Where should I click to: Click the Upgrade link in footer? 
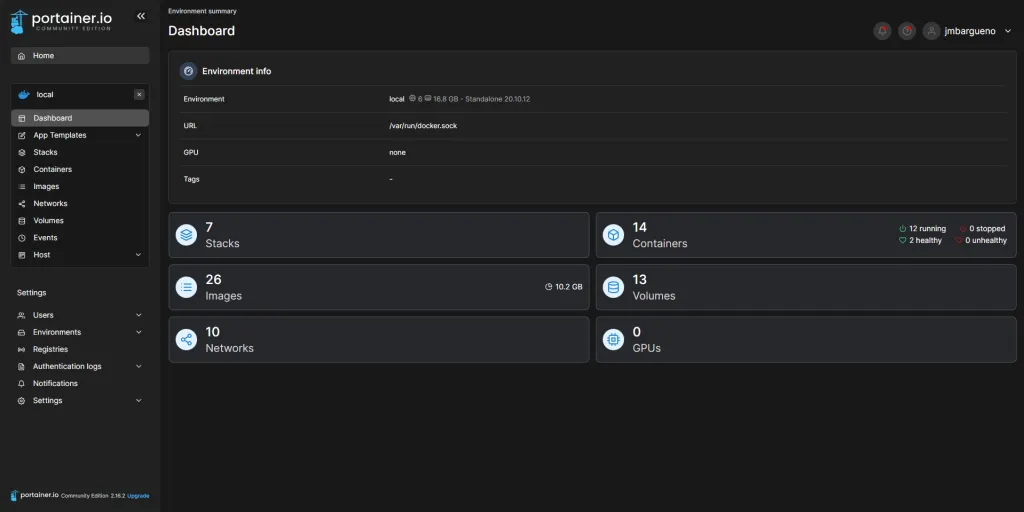(138, 496)
